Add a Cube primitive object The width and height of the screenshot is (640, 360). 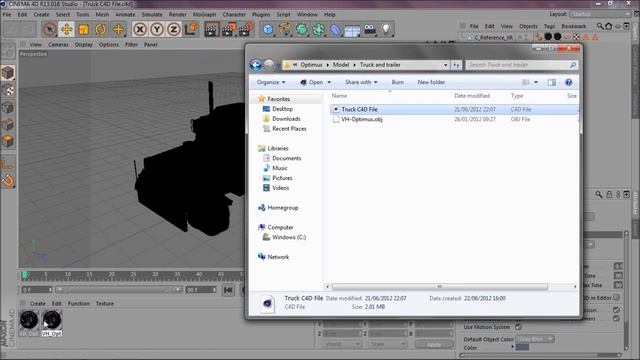point(268,29)
